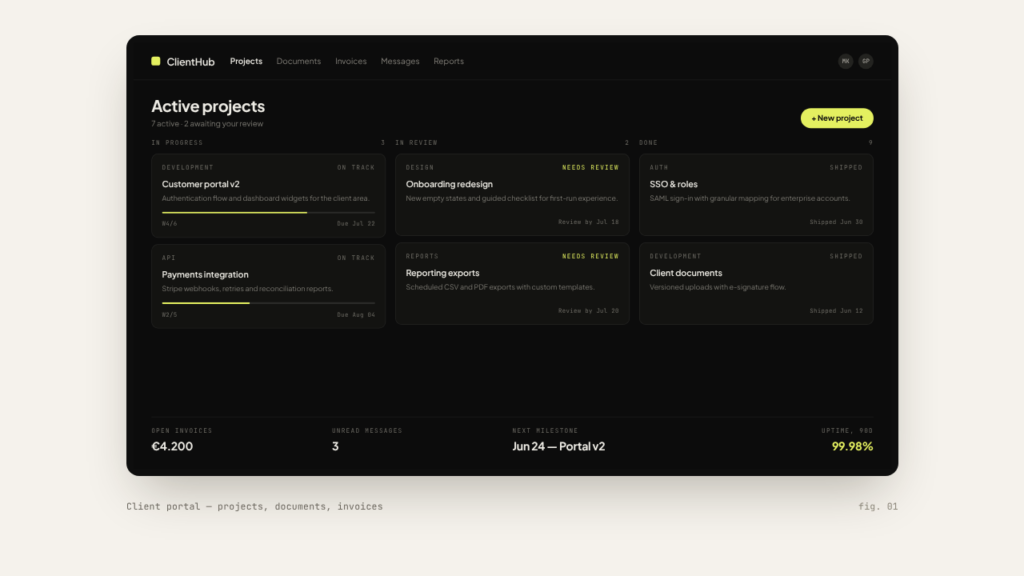Viewport: 1024px width, 576px height.
Task: Click the Customer portal v2 progress bar
Action: [x=268, y=212]
